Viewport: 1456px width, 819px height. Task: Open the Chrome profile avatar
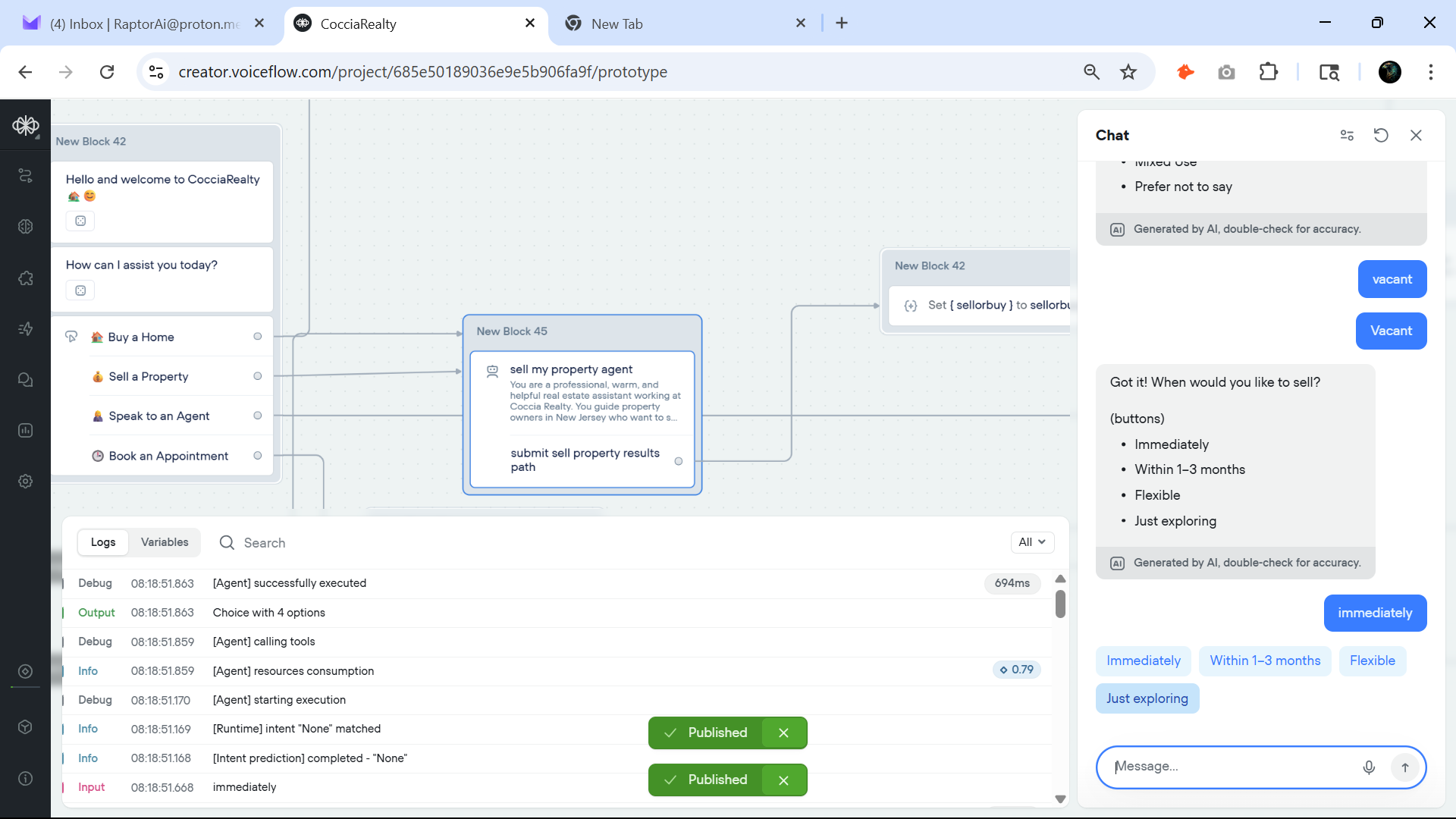[x=1389, y=72]
